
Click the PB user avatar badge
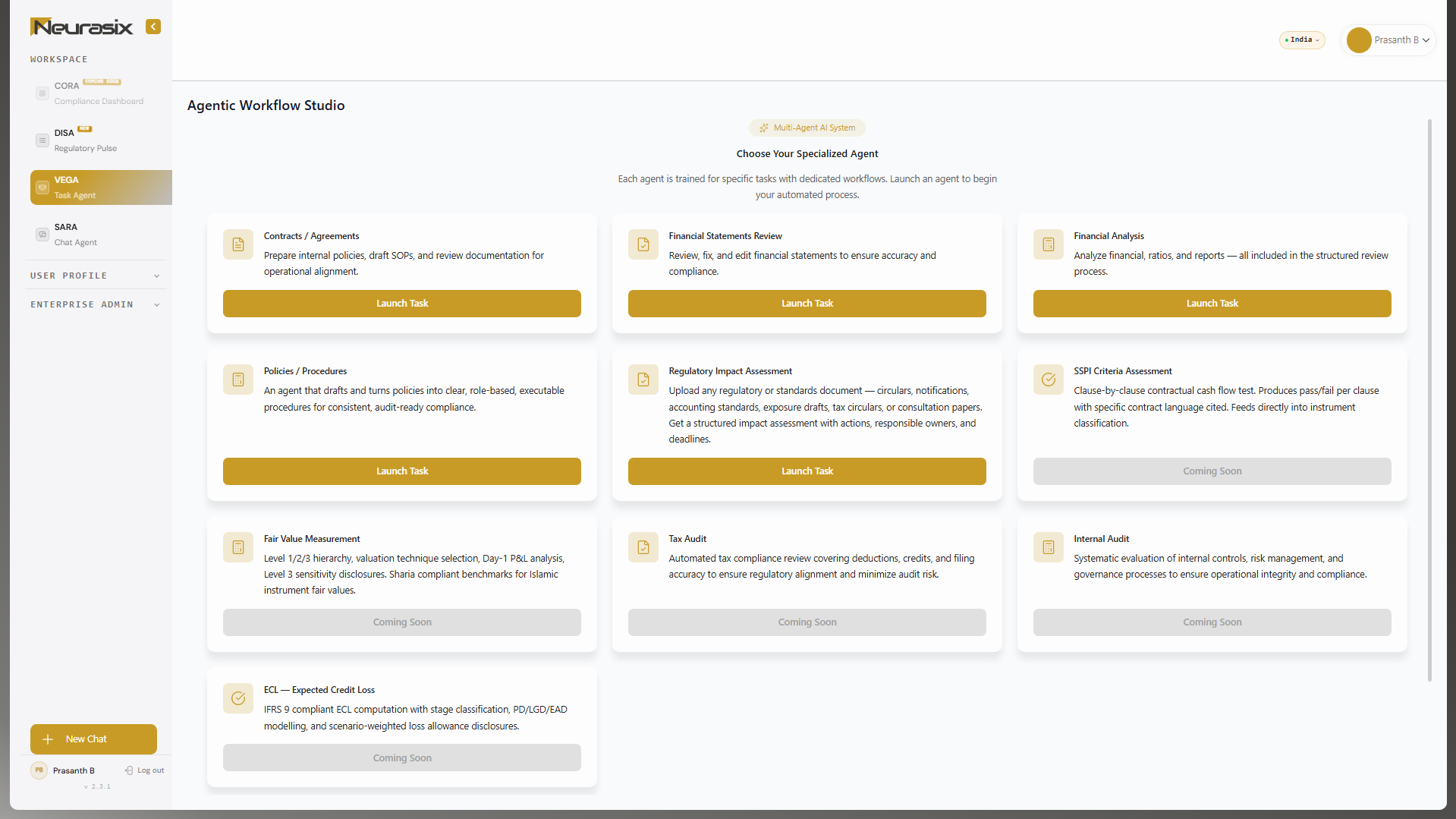[x=39, y=770]
